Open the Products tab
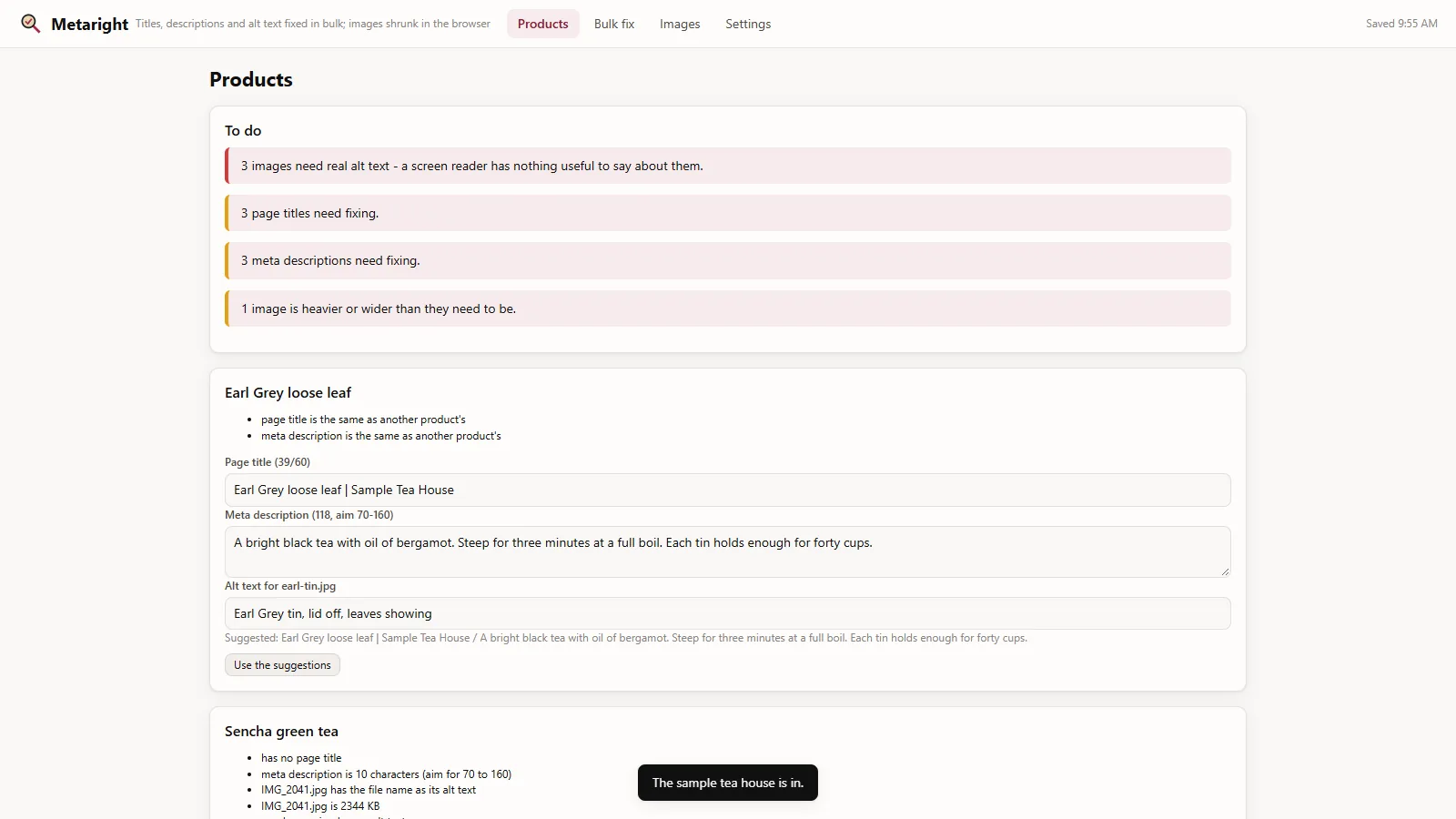Image resolution: width=1456 pixels, height=819 pixels. (543, 24)
